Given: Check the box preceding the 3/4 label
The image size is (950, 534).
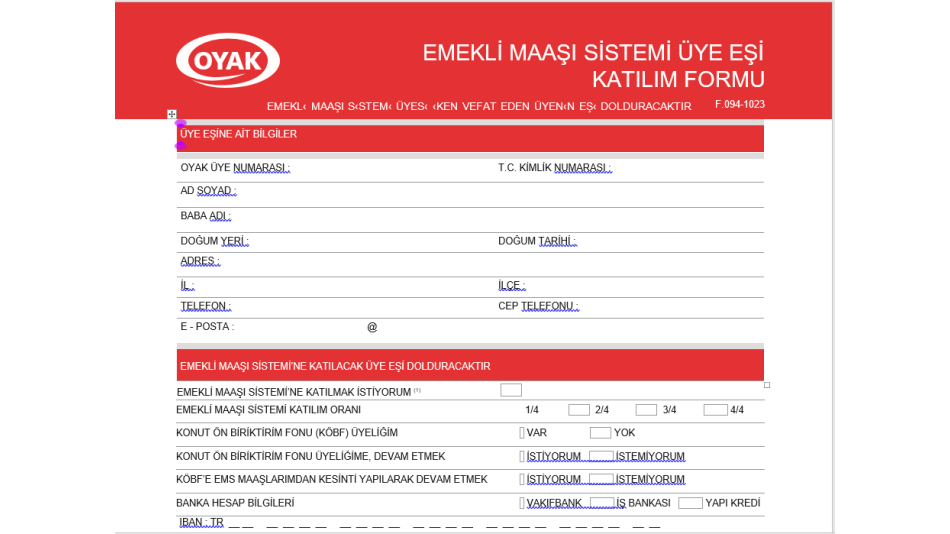Looking at the screenshot, I should pyautogui.click(x=646, y=410).
